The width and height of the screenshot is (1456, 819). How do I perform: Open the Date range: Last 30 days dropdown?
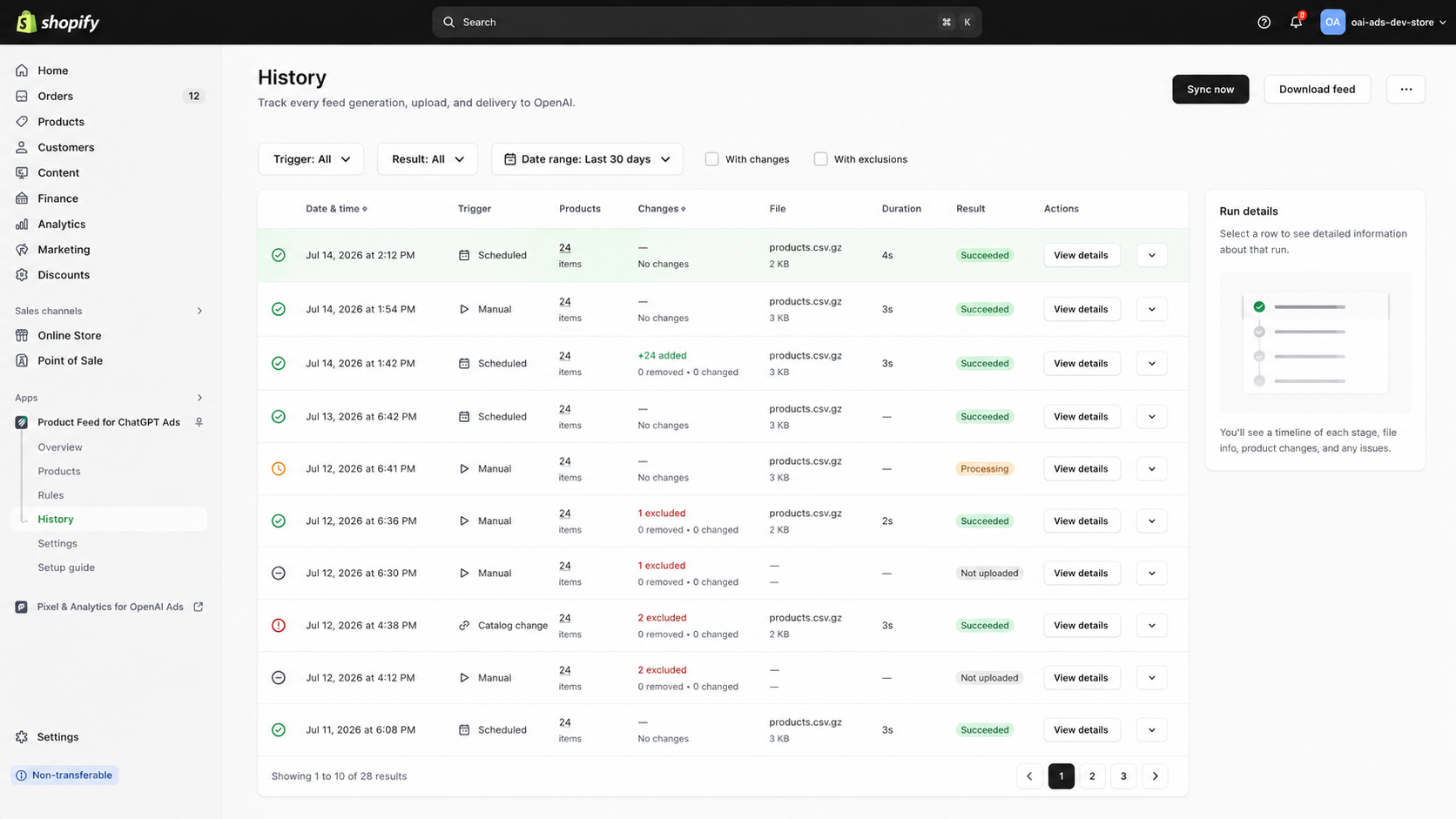(x=587, y=159)
